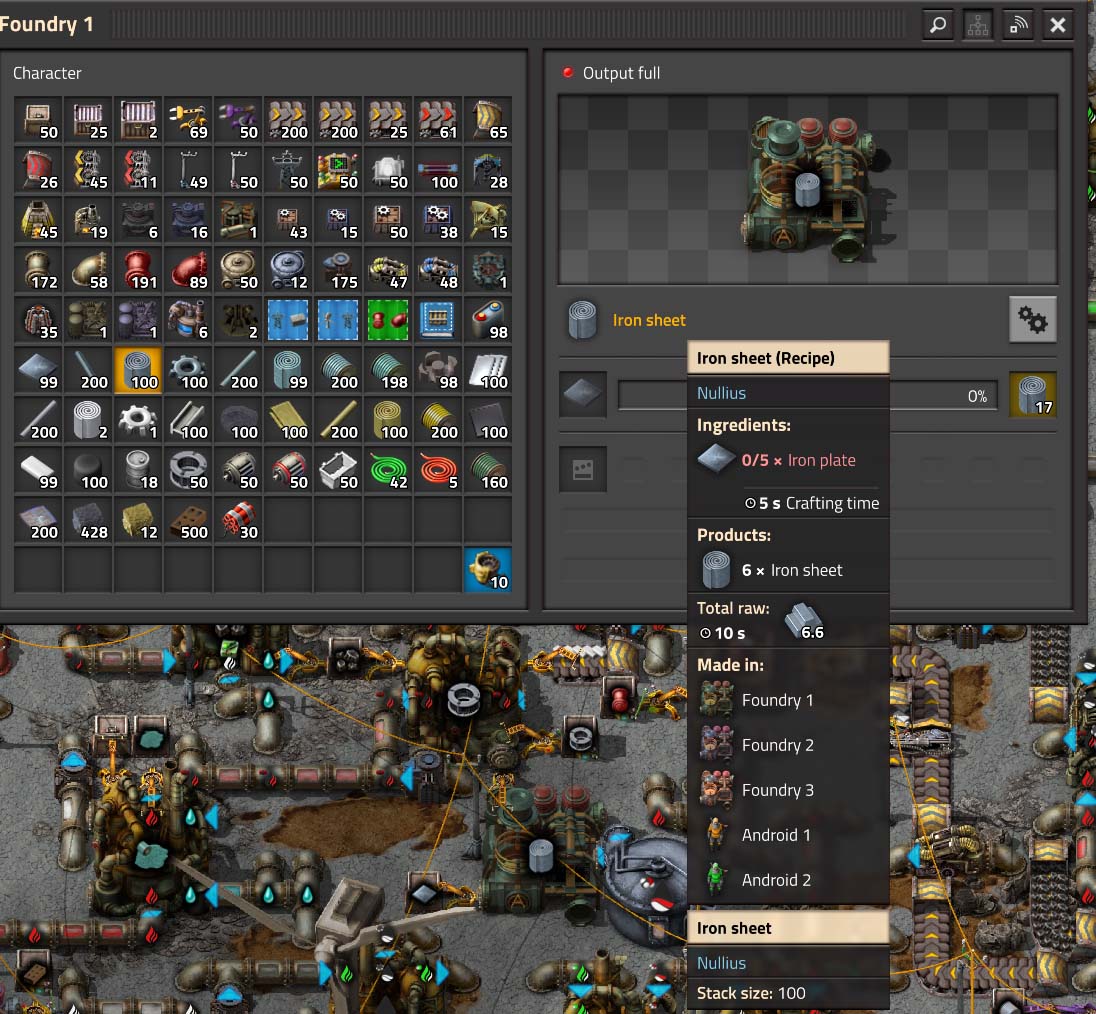Screen dimensions: 1096x1014
Task: Pick up the inserter stack of 69
Action: coord(188,120)
